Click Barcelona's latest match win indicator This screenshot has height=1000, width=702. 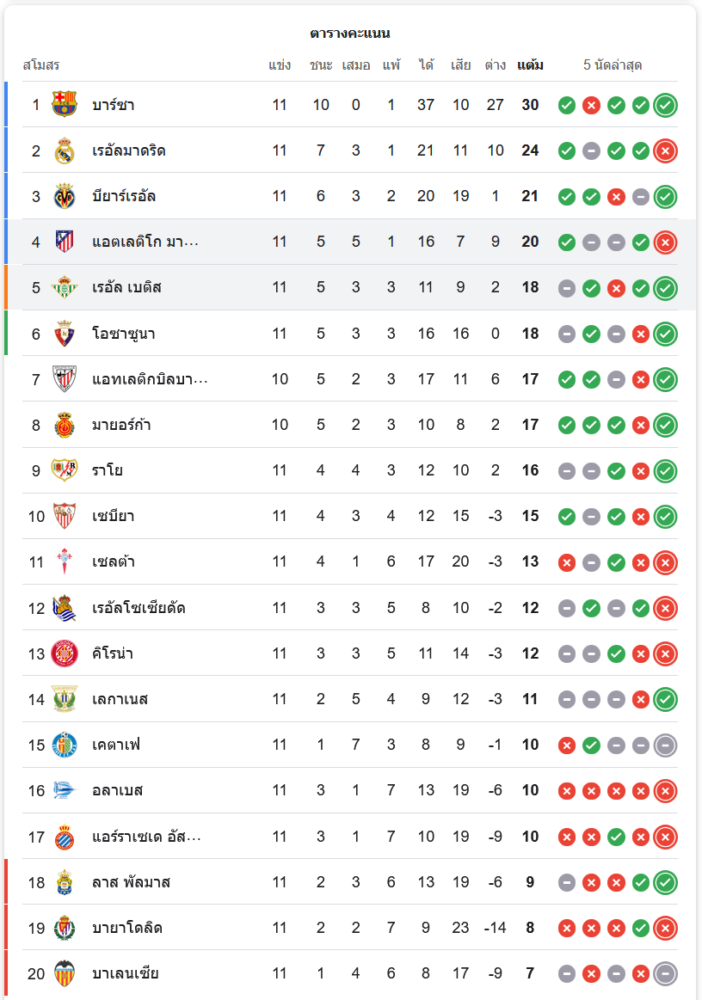coord(665,105)
